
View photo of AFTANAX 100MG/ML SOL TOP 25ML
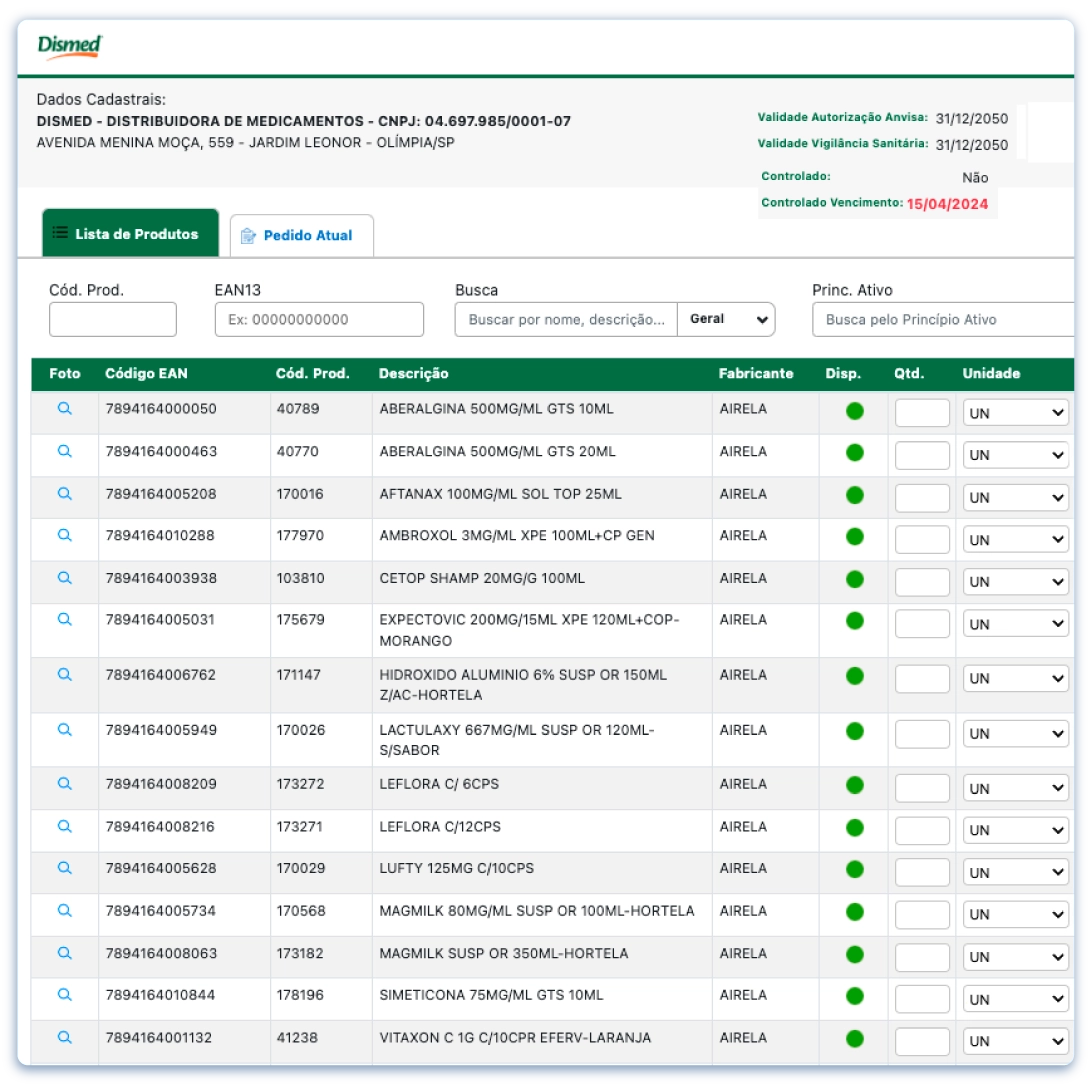pos(65,493)
